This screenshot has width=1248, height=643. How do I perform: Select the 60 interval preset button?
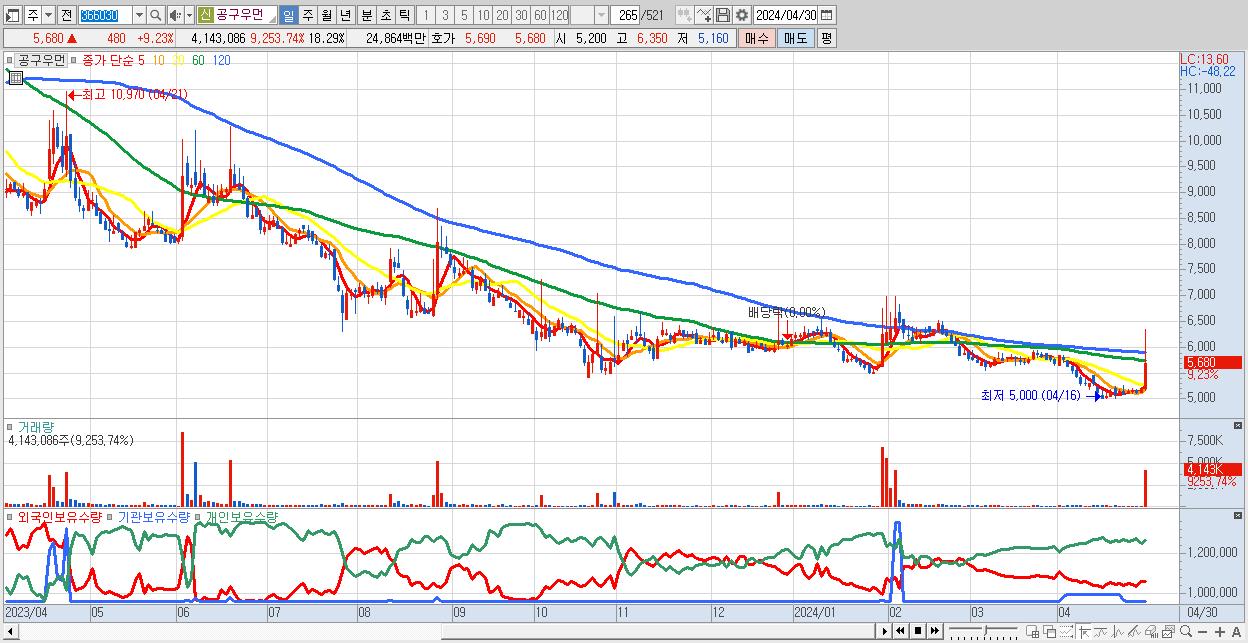pyautogui.click(x=540, y=15)
